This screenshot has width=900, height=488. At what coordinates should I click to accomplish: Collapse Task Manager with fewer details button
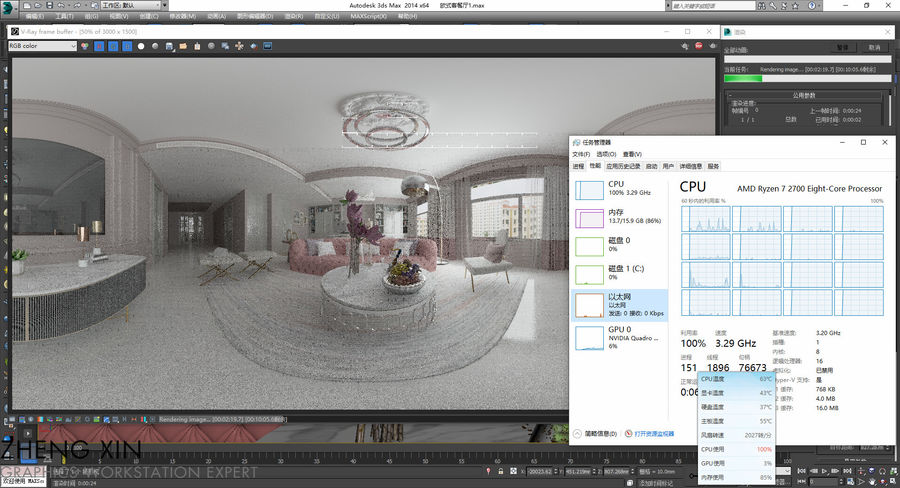[595, 434]
